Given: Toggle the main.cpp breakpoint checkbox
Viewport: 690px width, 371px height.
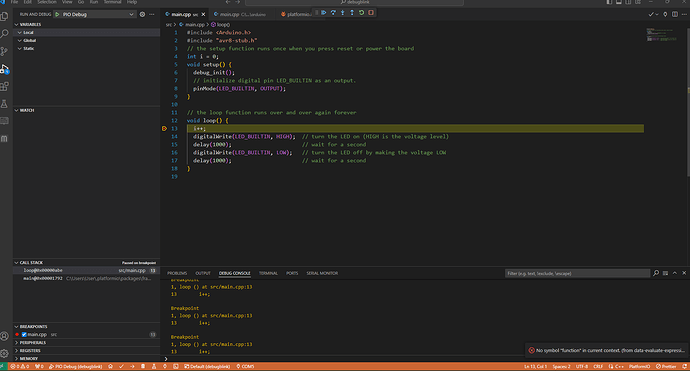Looking at the screenshot, I should point(24,334).
